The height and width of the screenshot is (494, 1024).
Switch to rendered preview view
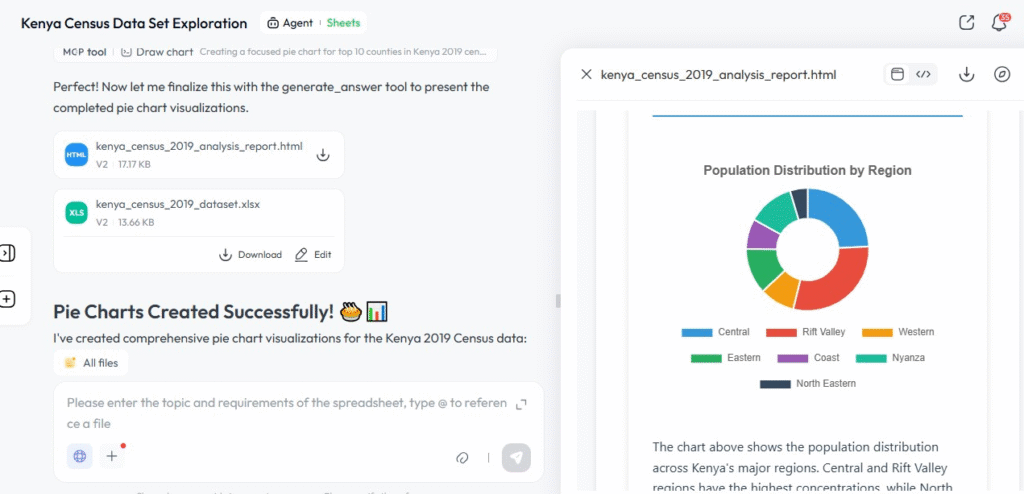897,74
